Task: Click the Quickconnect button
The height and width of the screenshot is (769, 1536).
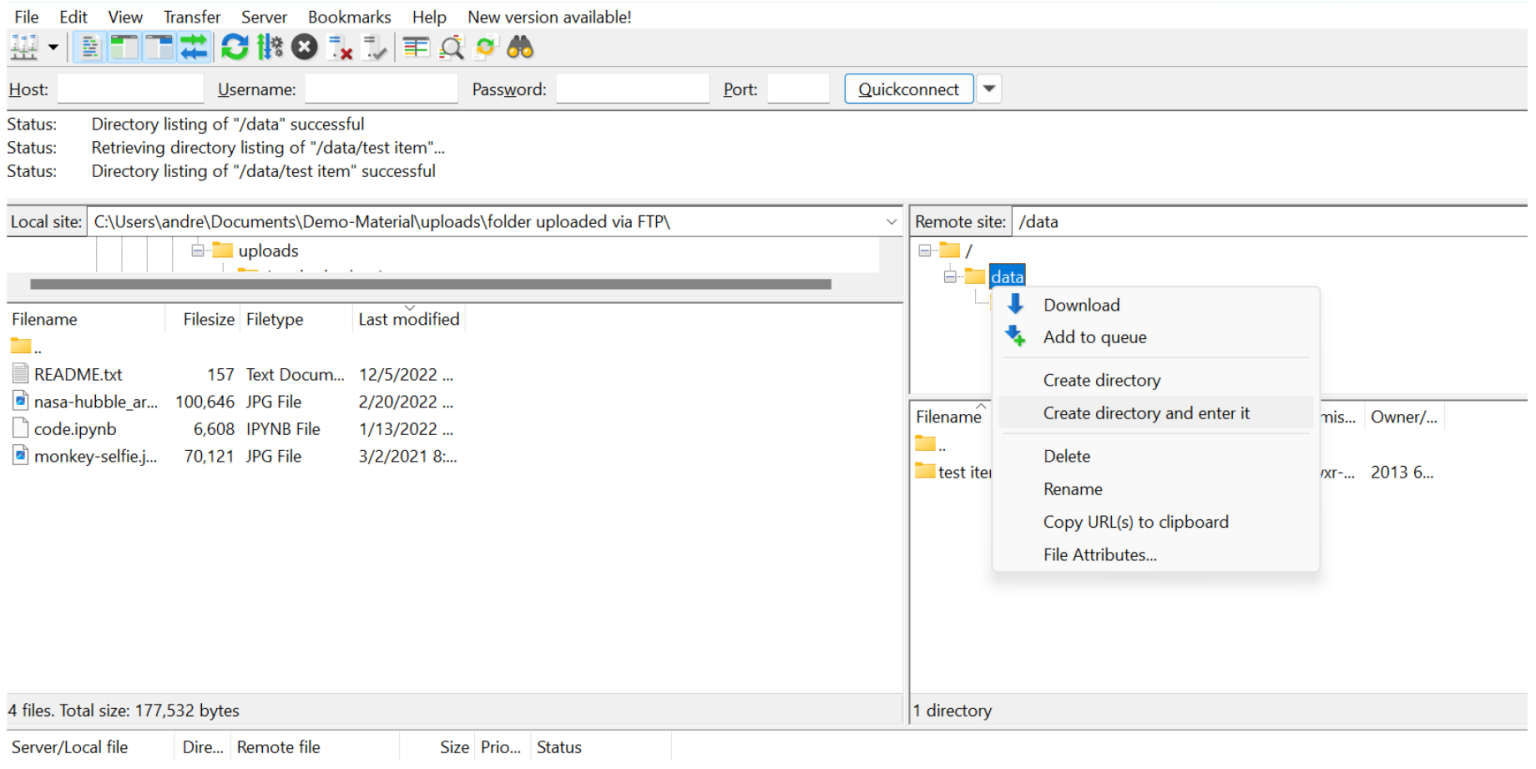Action: pos(908,89)
